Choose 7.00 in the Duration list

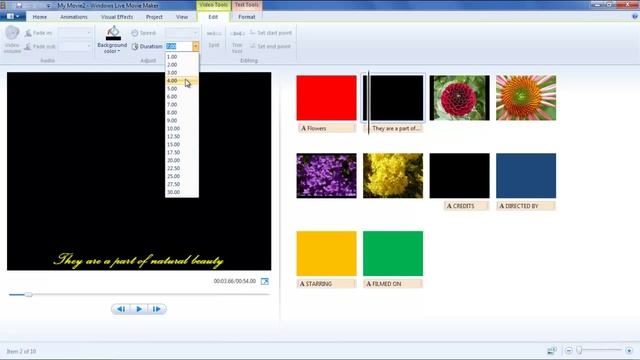(x=182, y=104)
